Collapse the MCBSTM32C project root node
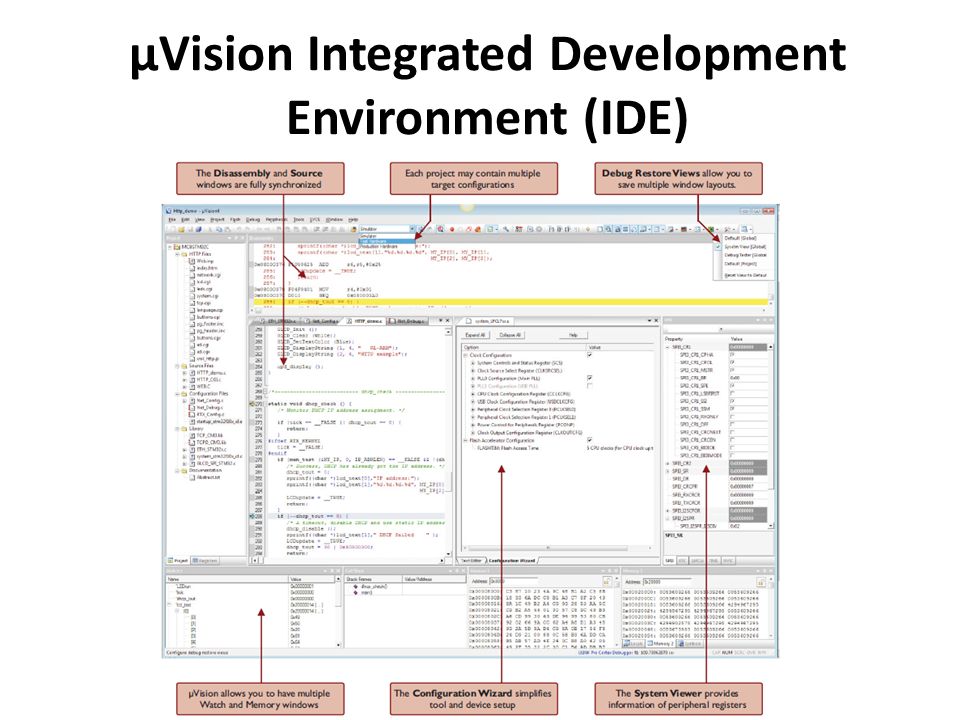Screen dimensions: 960x720 [x=171, y=247]
